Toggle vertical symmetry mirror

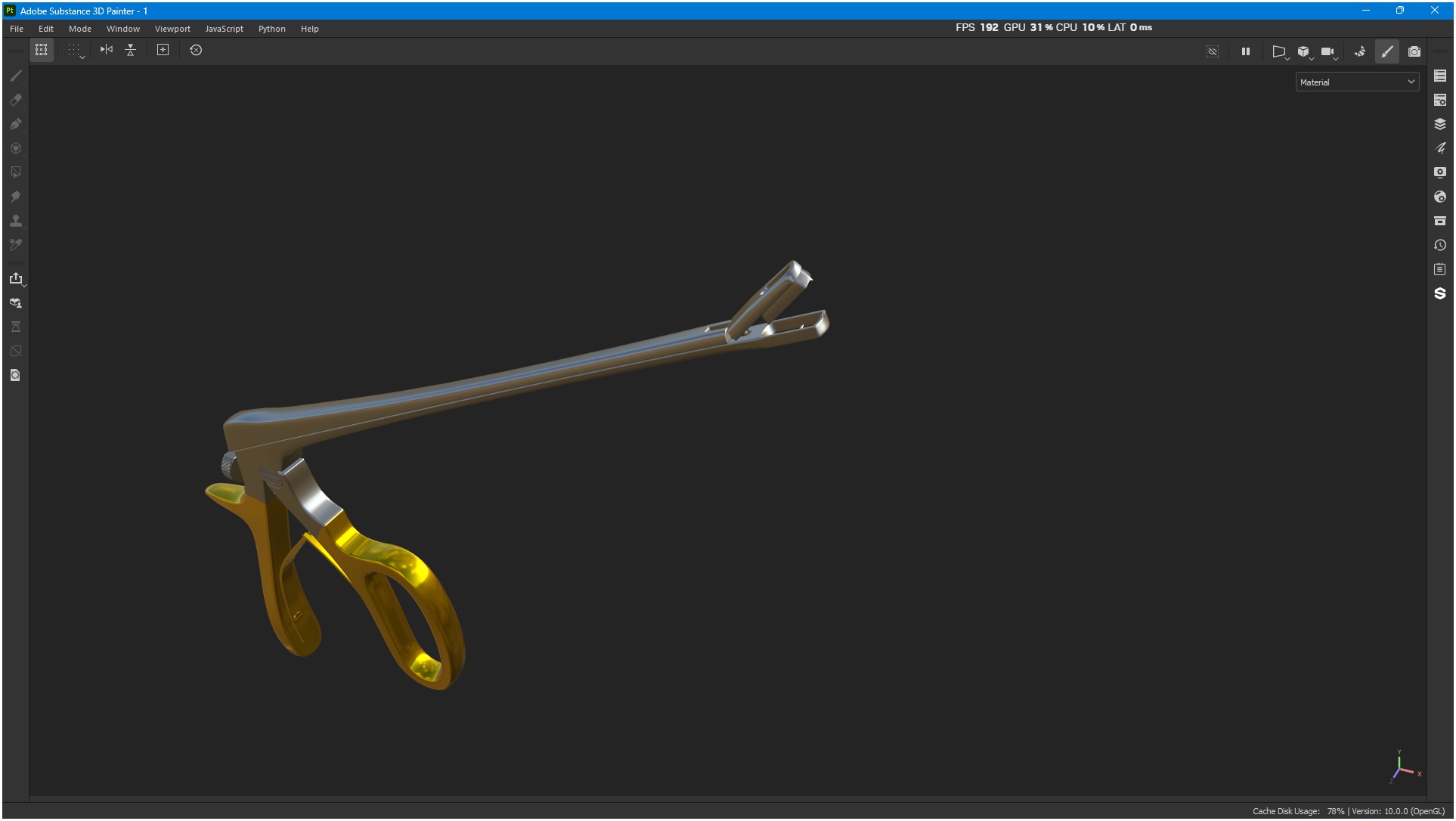(131, 50)
